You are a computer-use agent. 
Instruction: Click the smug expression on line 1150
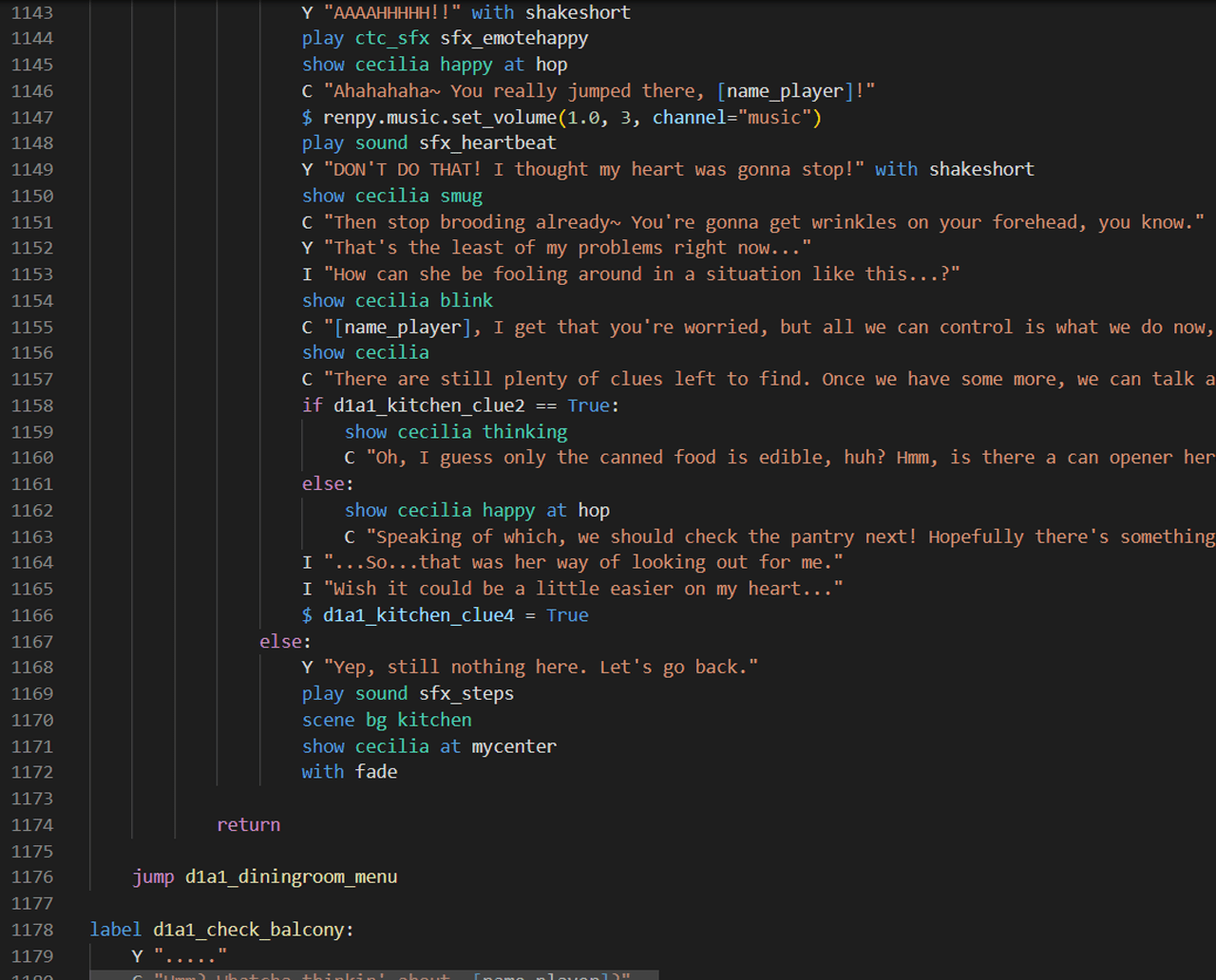(461, 196)
